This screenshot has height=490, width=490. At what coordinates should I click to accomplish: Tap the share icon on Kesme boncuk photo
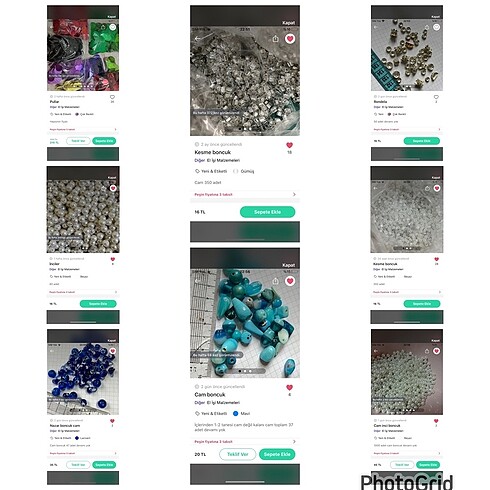click(275, 39)
